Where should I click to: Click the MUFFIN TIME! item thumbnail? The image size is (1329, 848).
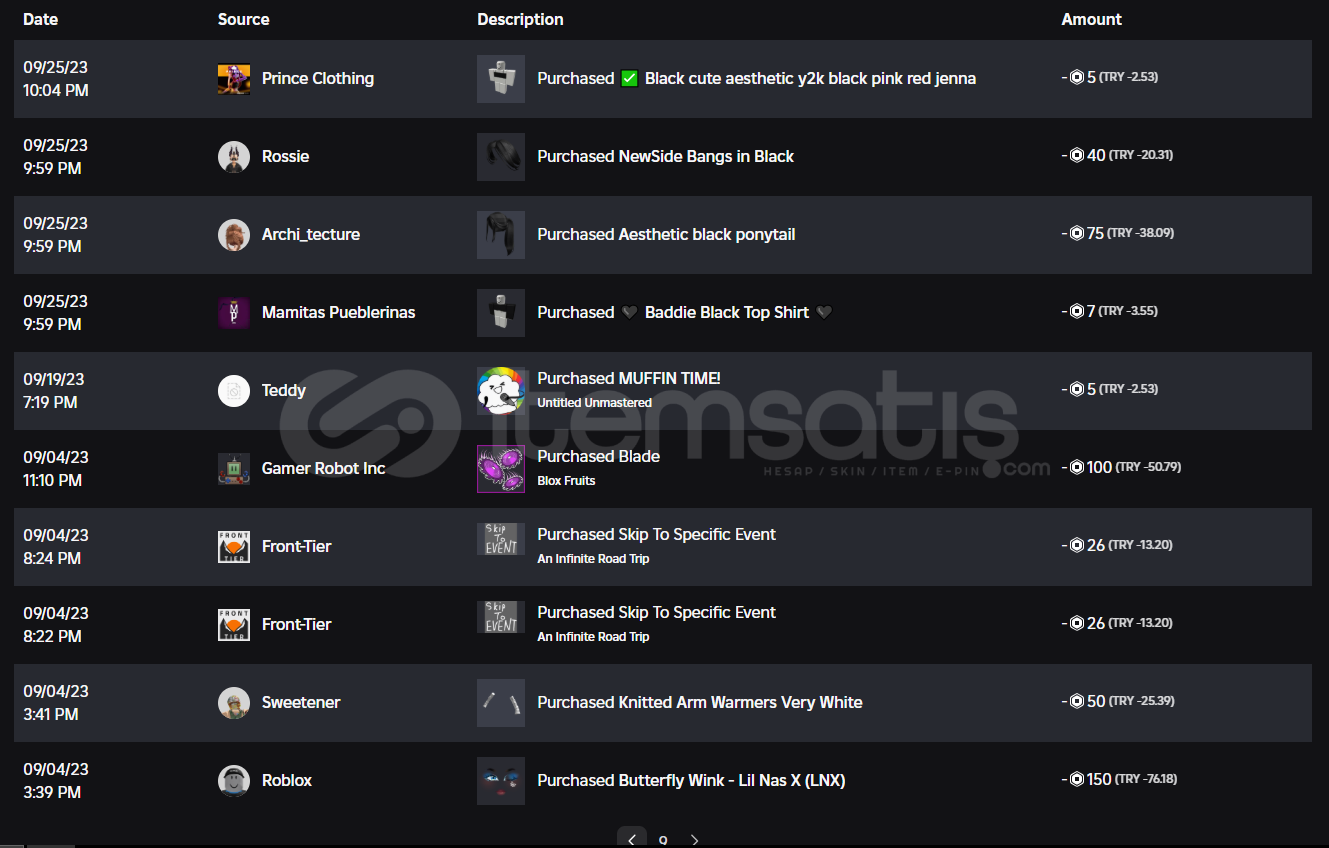coord(501,391)
